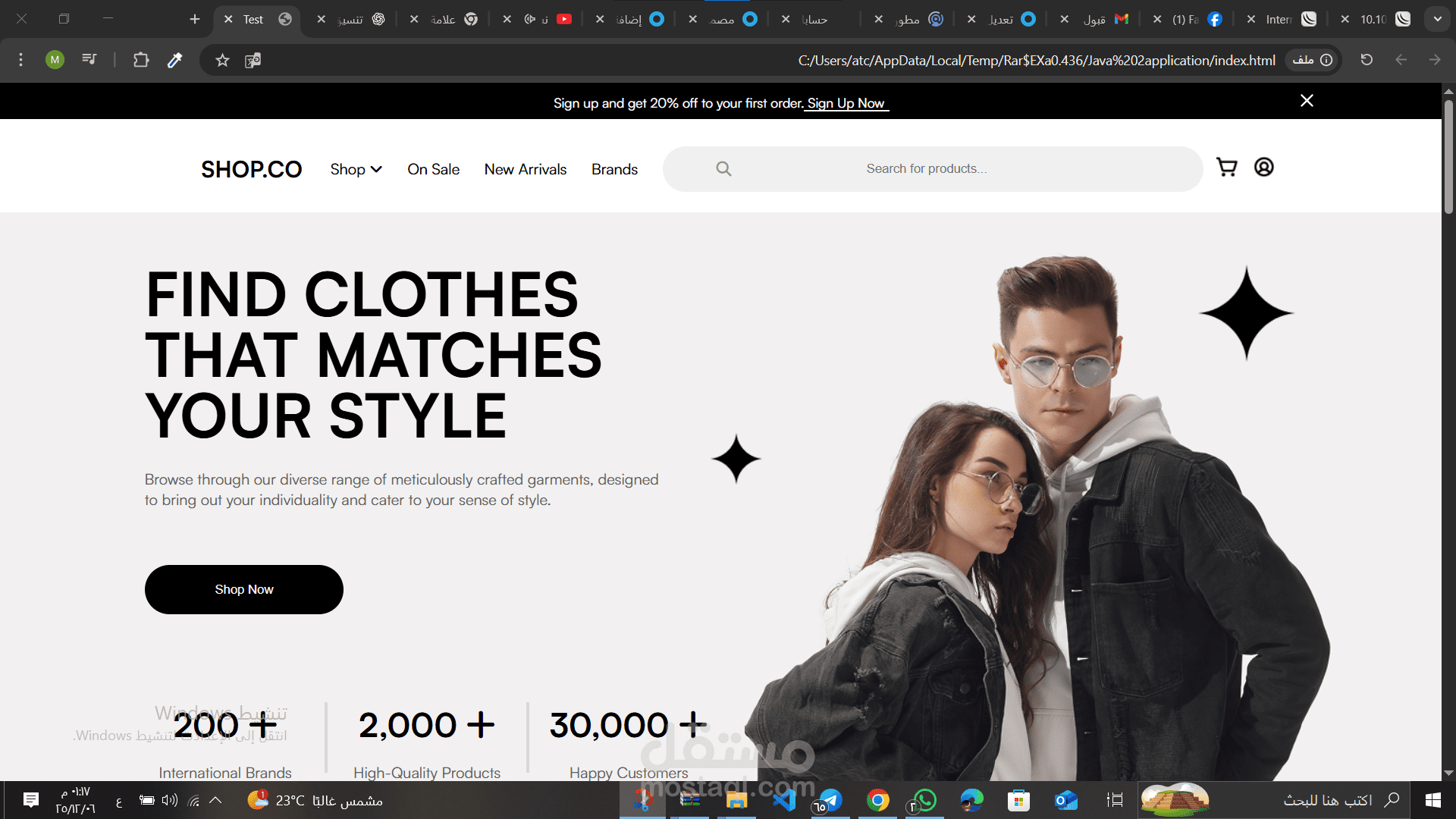Click the SHOP.CO logo
Image resolution: width=1456 pixels, height=819 pixels.
tap(251, 169)
